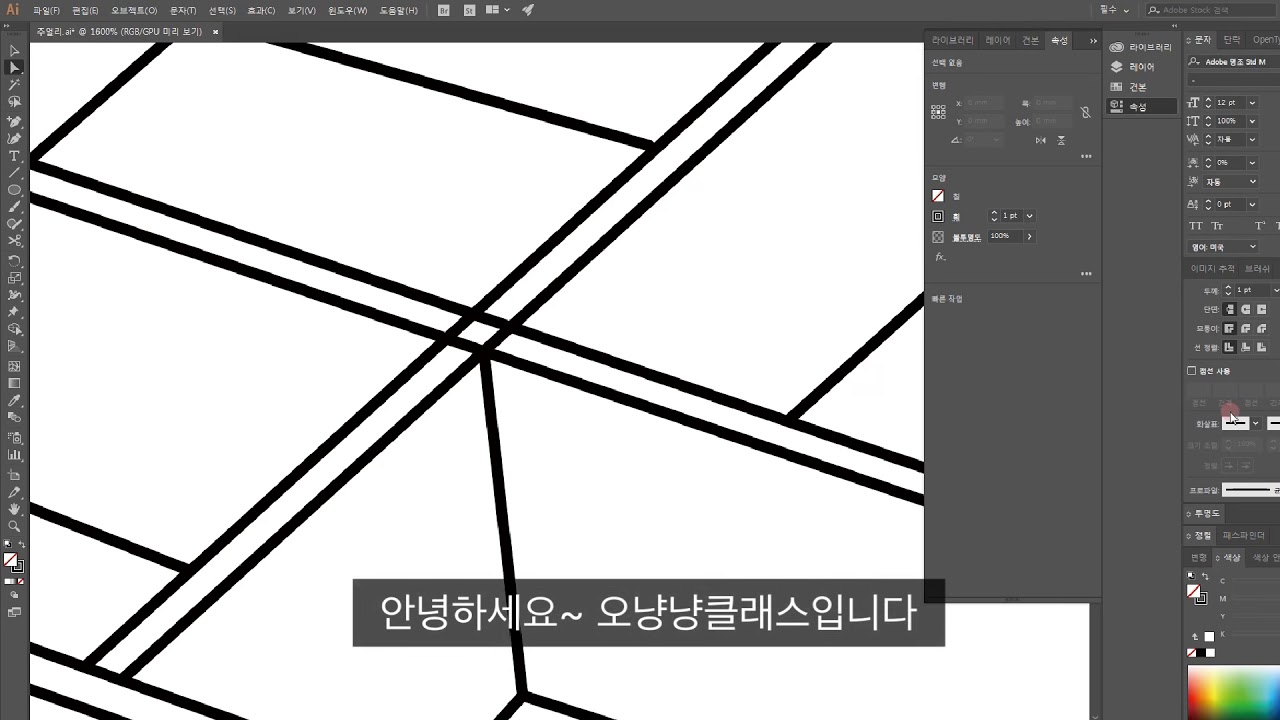
Task: Expand the opacity slider arrow in Appearance
Action: (x=1029, y=237)
